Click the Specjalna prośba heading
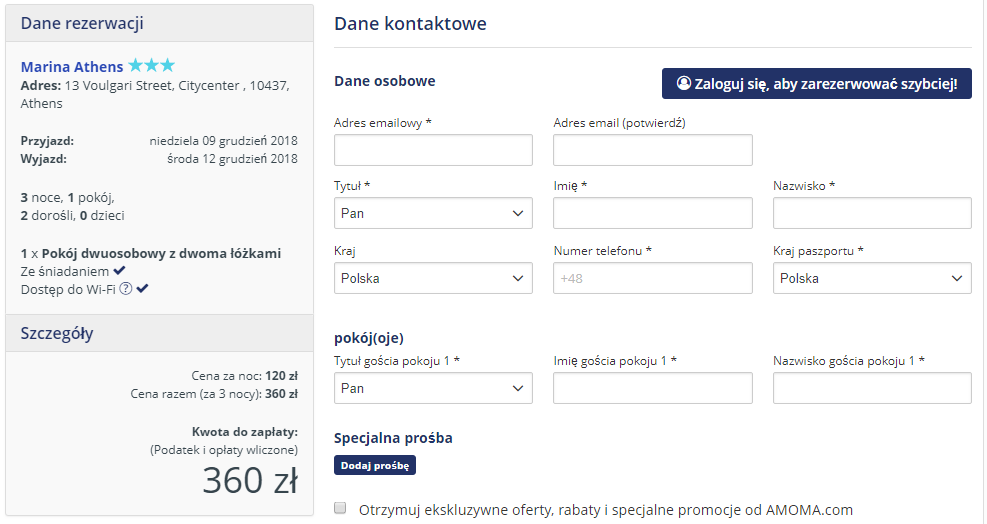Viewport: 987px width, 524px height. (393, 438)
